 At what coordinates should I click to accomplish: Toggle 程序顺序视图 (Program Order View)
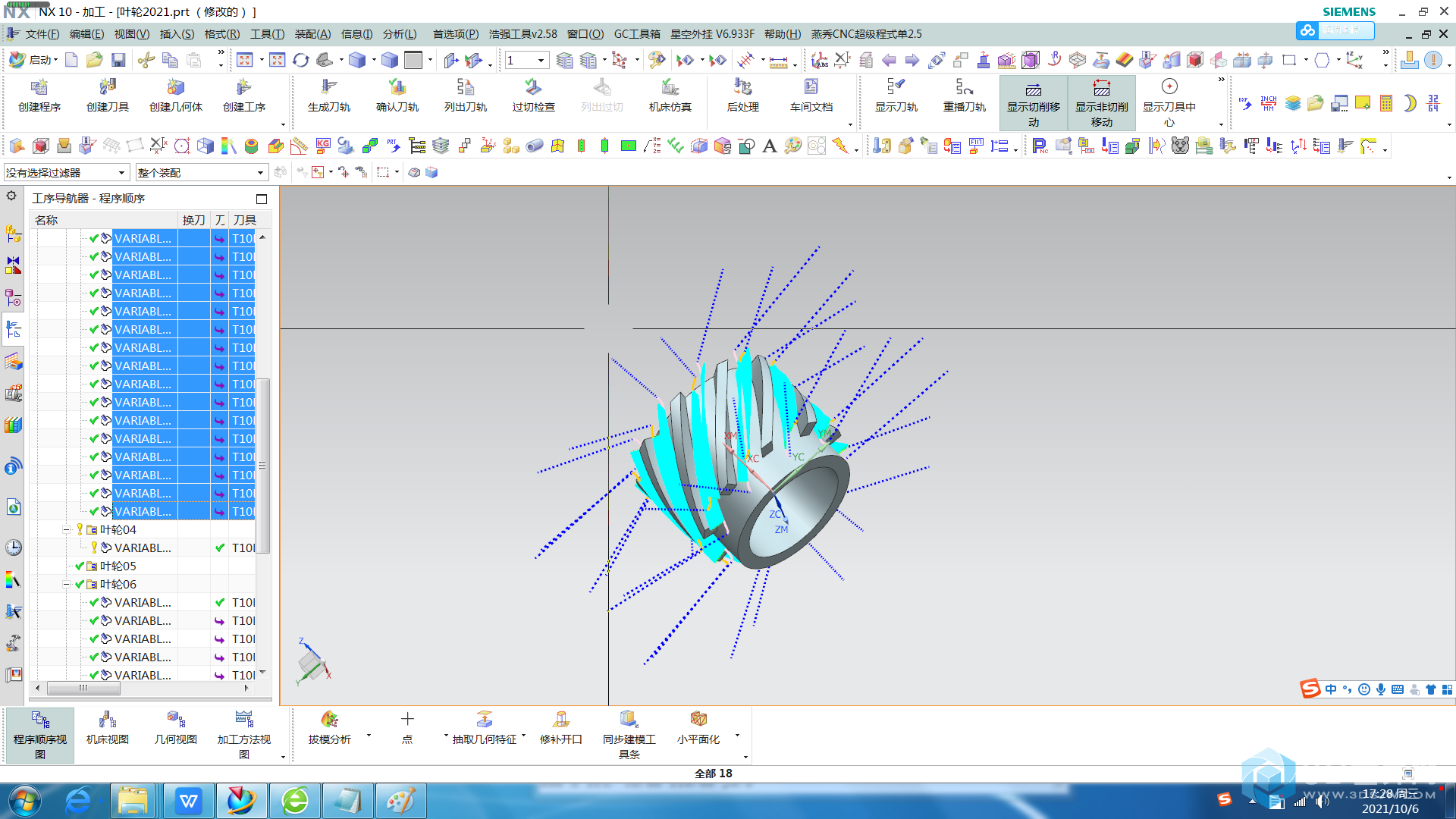pyautogui.click(x=40, y=735)
